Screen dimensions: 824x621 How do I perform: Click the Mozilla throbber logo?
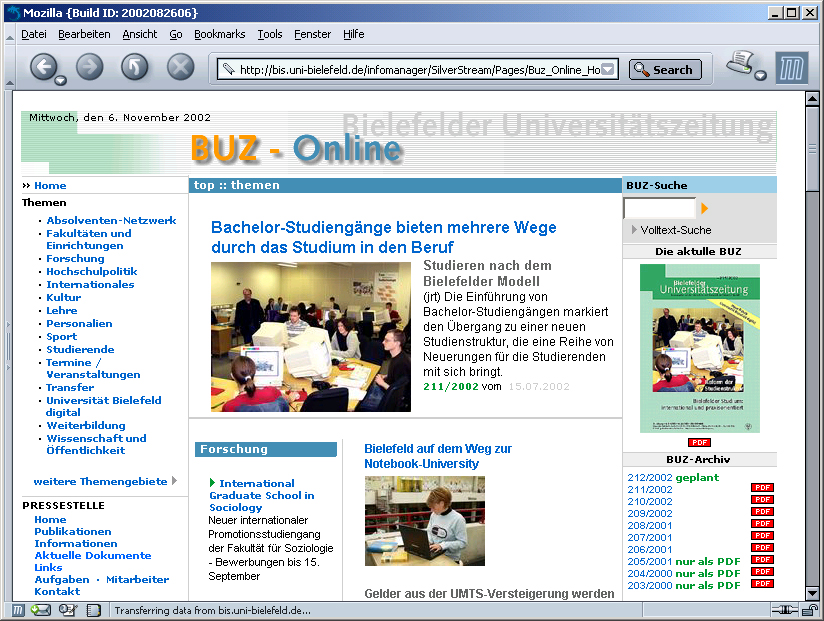[791, 67]
